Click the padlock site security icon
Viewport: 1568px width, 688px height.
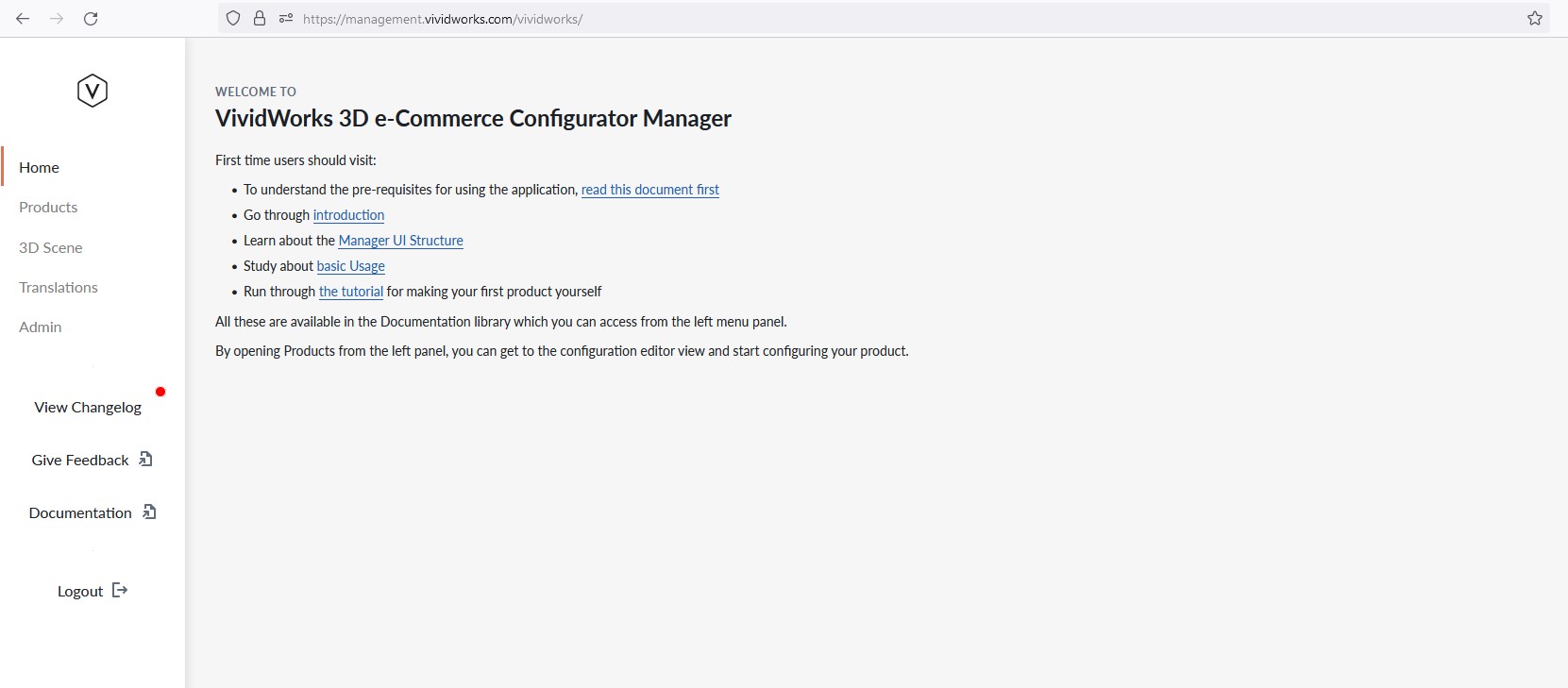click(260, 18)
